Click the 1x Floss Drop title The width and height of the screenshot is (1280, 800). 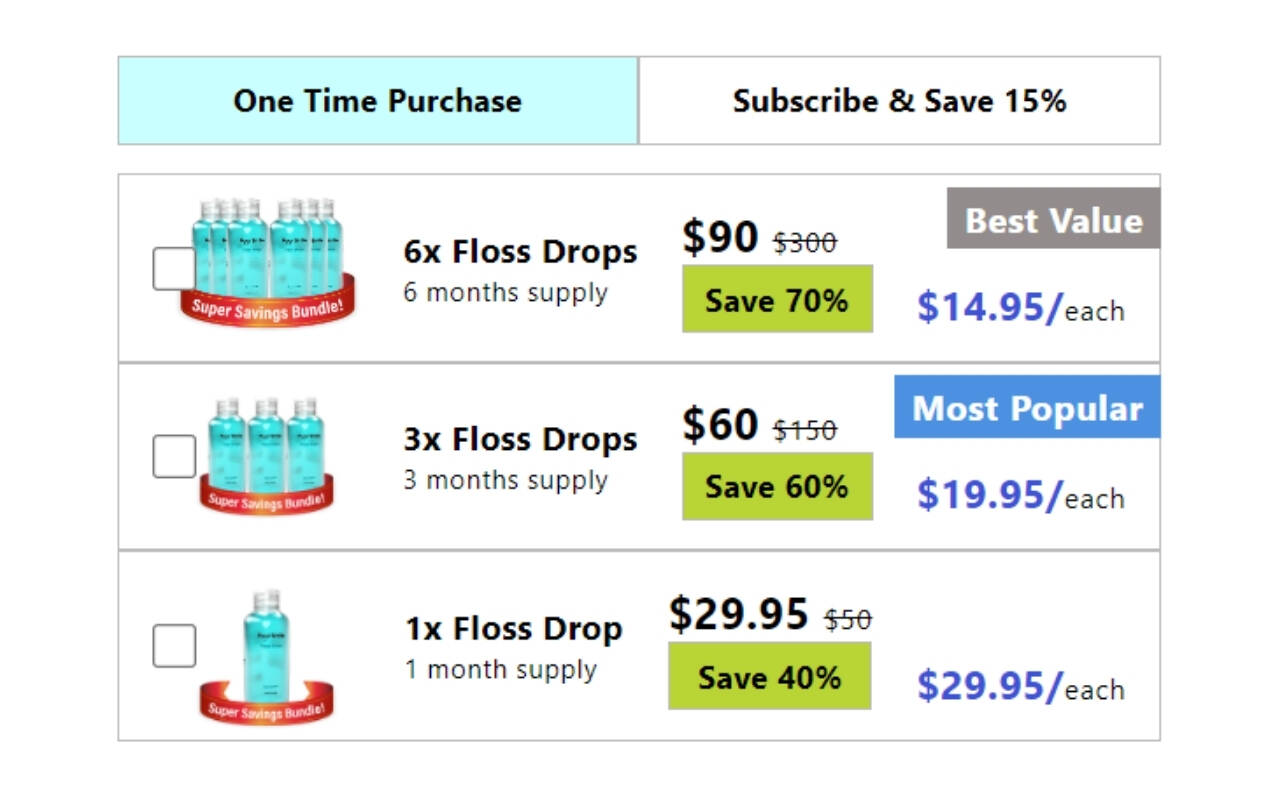[513, 628]
